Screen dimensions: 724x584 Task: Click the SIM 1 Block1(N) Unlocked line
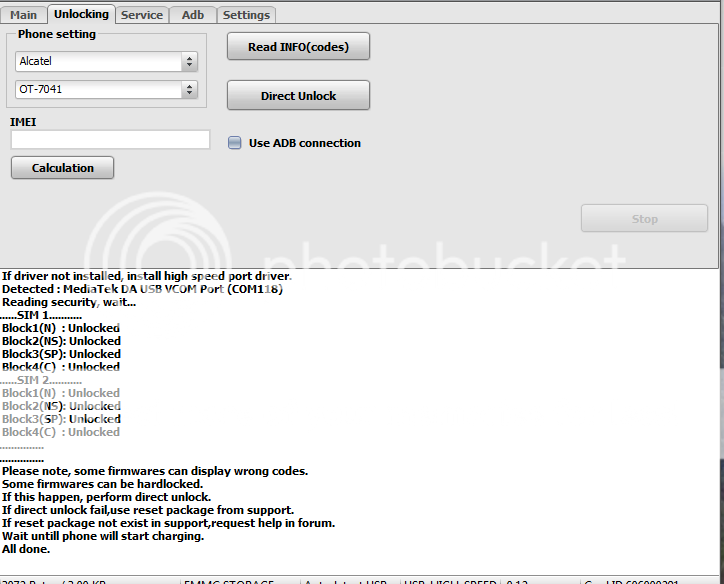61,328
